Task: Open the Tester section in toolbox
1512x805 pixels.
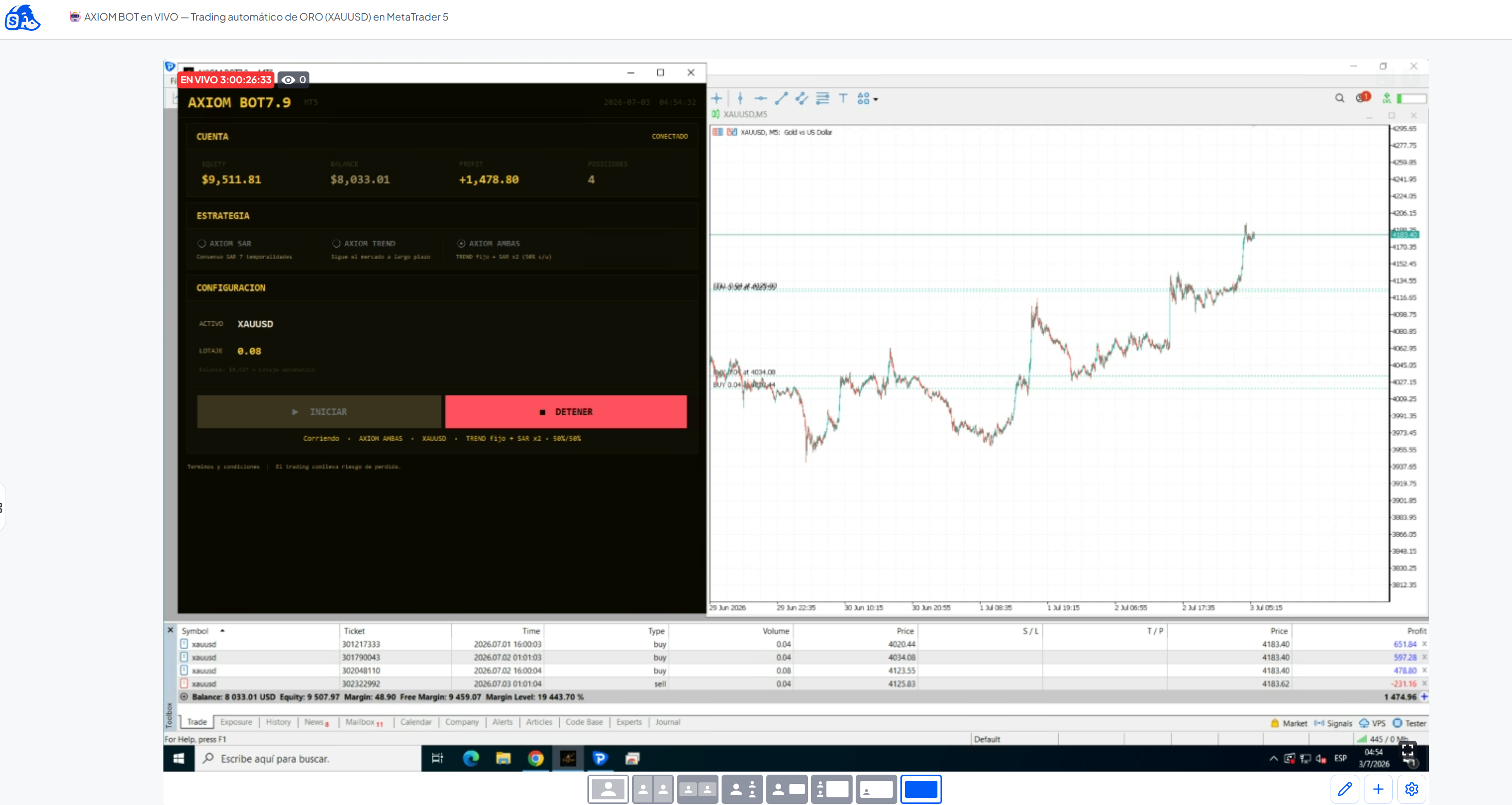Action: pos(1409,723)
